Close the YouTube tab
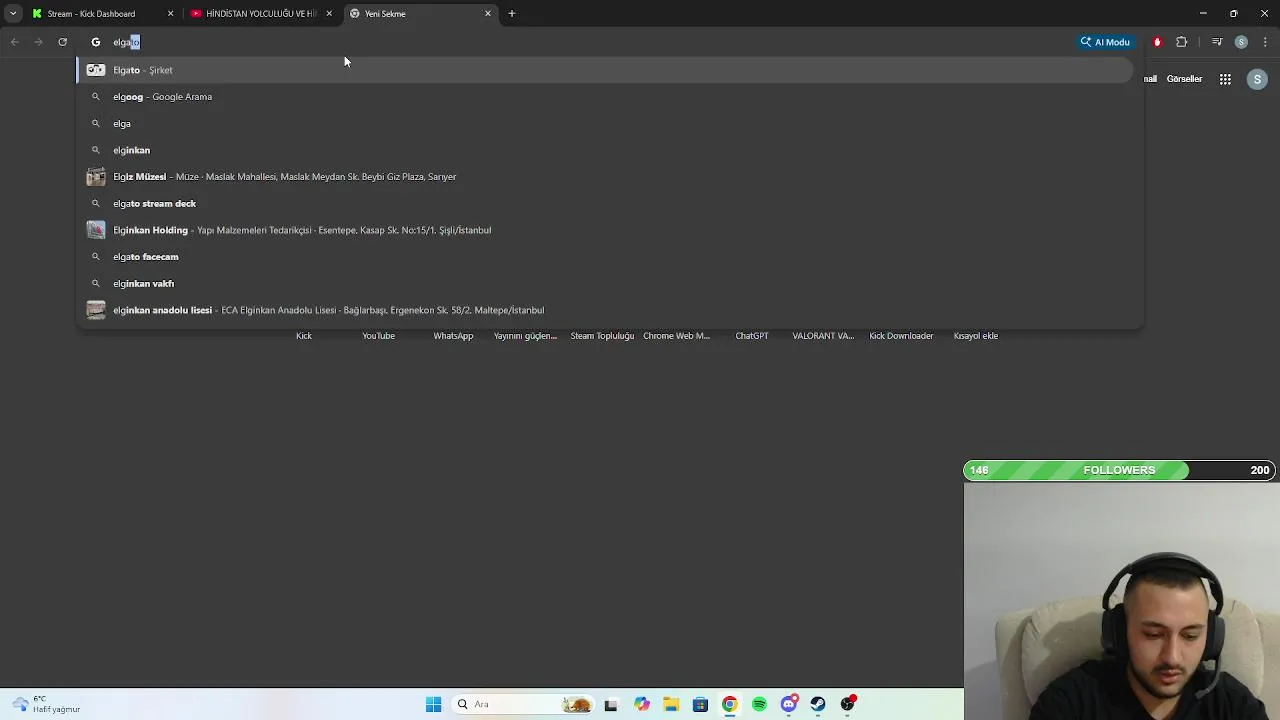 click(x=329, y=14)
